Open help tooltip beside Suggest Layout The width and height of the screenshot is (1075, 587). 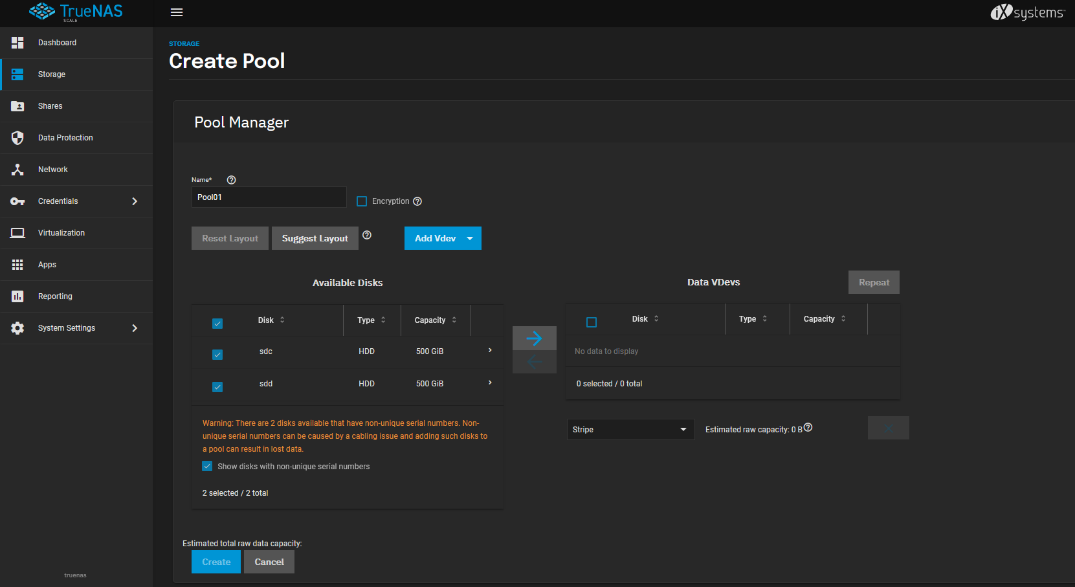(367, 235)
